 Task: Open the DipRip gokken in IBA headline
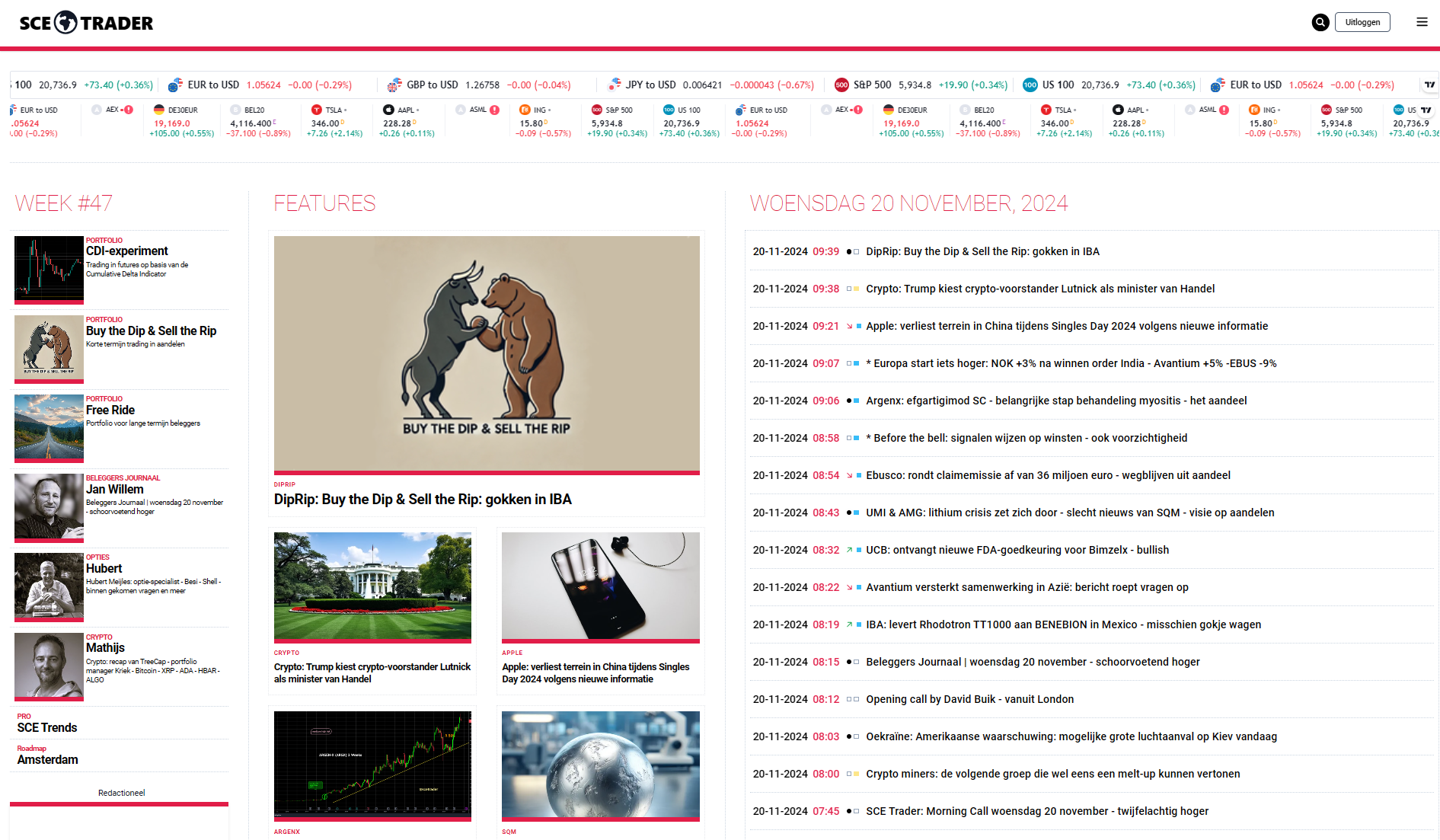coord(423,500)
